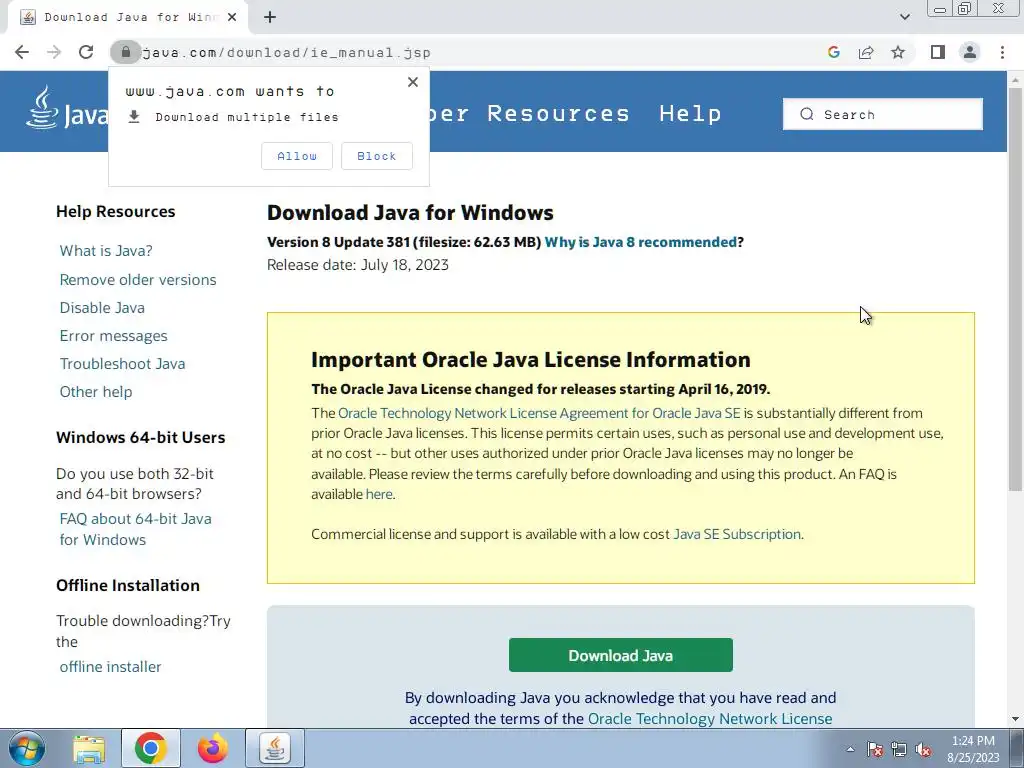Bookmark this page with star icon
Screen dimensions: 1024x768
pos(898,52)
